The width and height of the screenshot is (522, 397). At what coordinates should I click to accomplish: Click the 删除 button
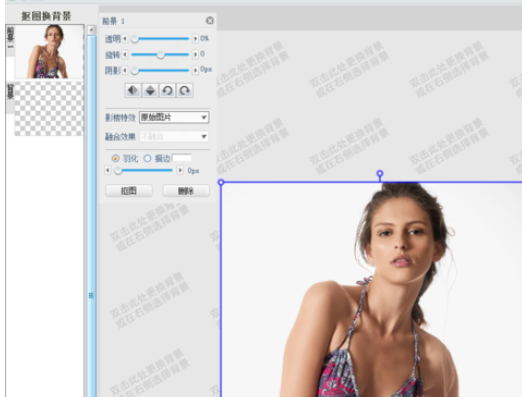pyautogui.click(x=186, y=191)
